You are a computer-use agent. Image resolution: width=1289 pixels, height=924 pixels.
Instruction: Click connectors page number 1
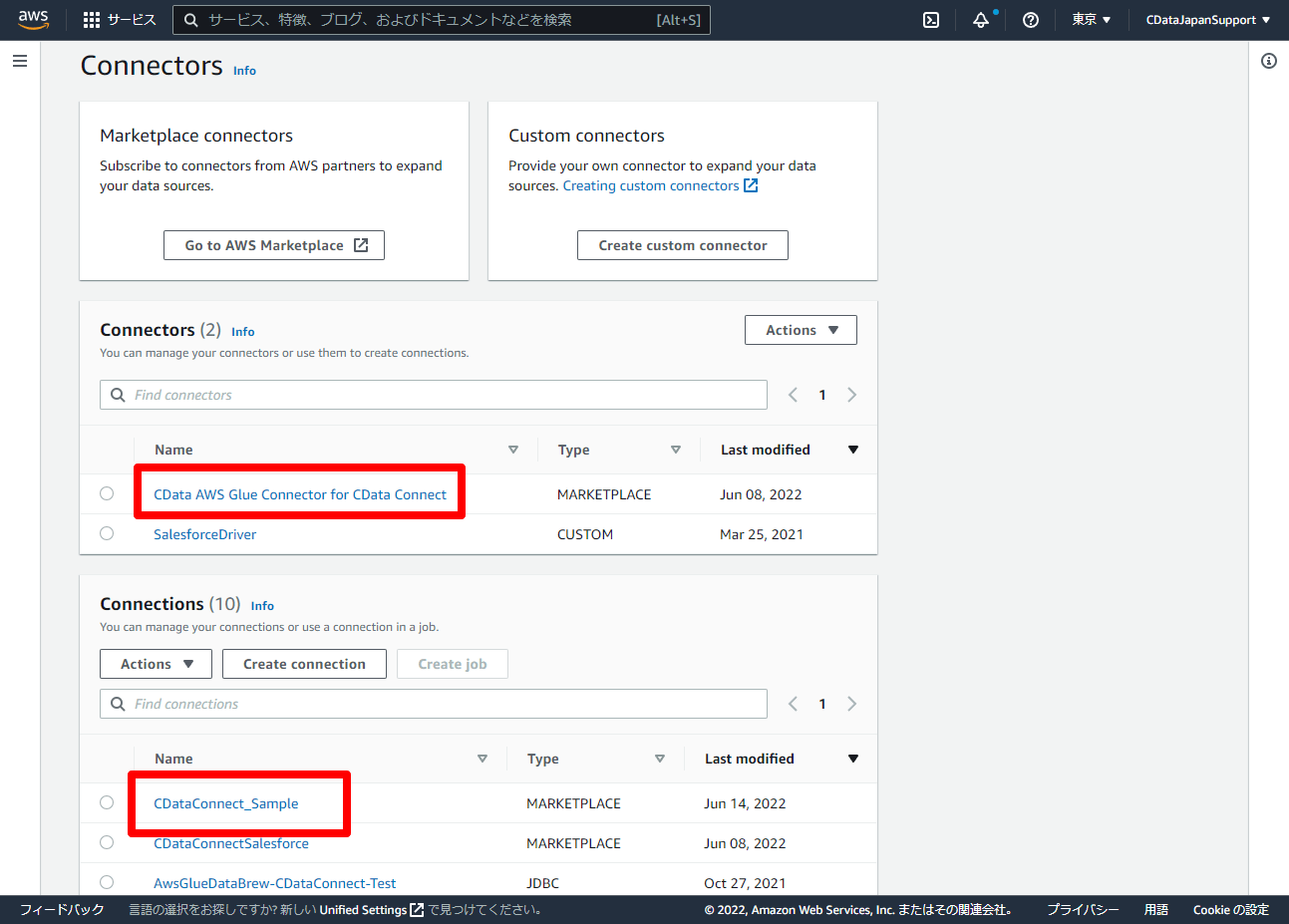click(x=822, y=395)
